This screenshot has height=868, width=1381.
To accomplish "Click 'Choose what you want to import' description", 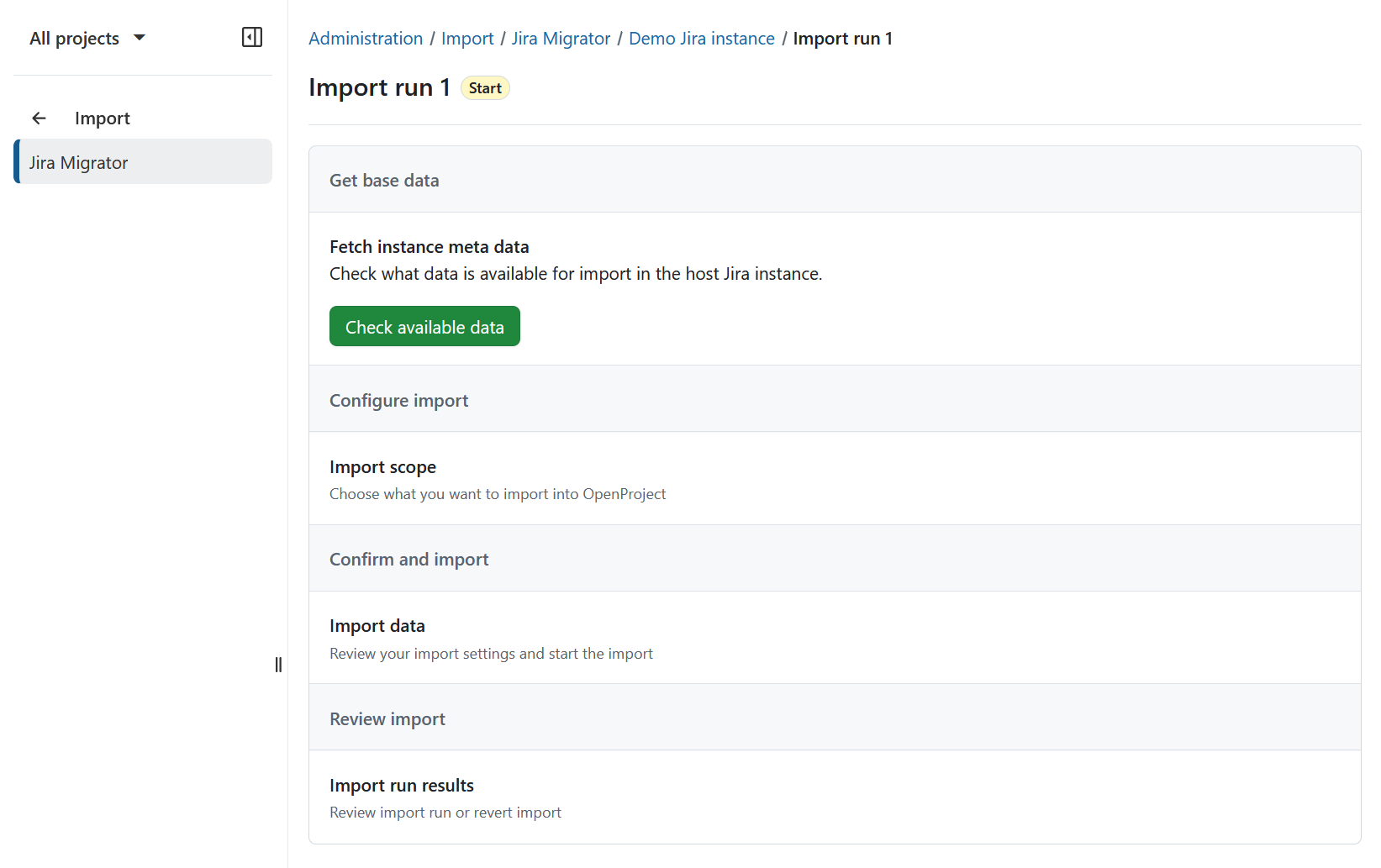I will click(x=498, y=494).
